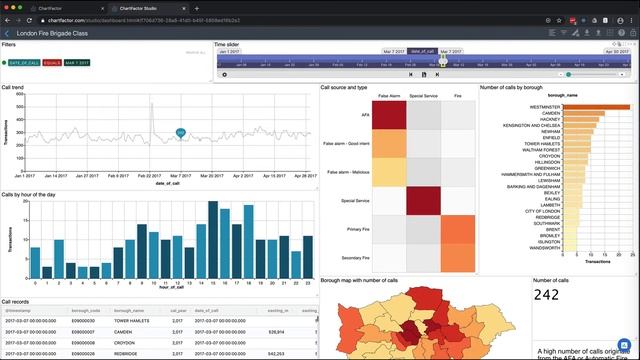Open the Chrome three-dot menu
The image size is (640, 360).
click(x=632, y=20)
